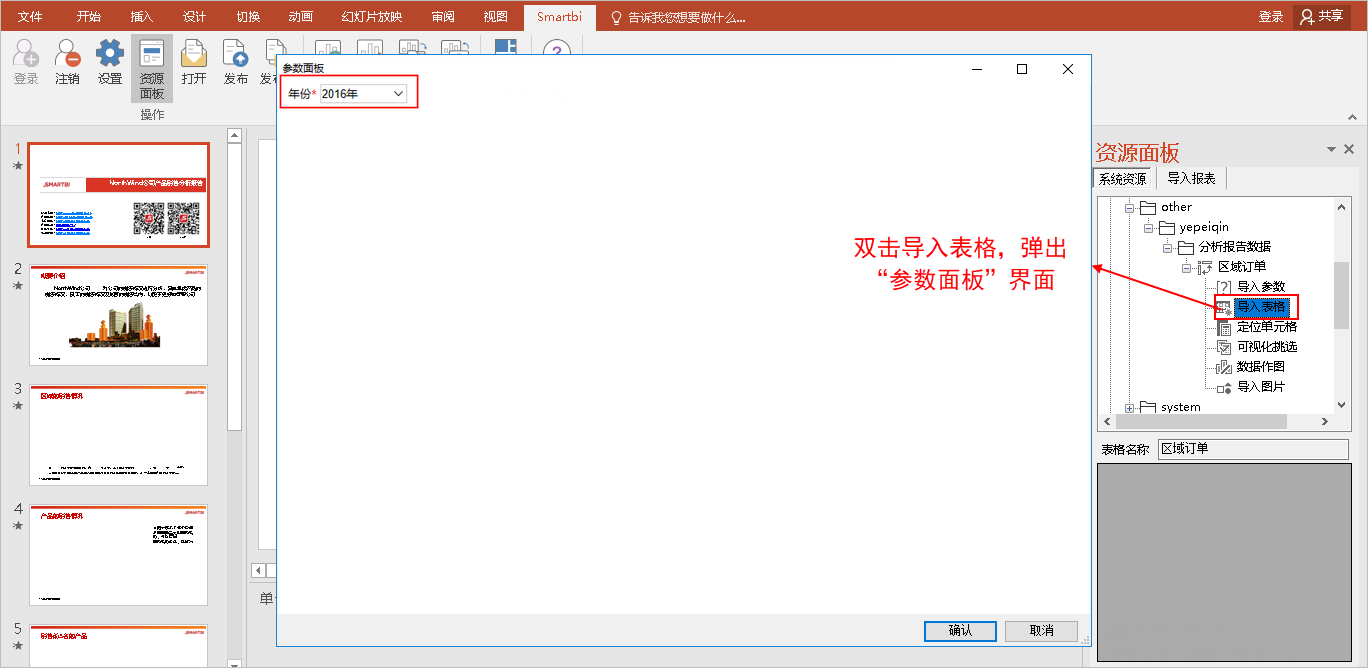Open the 资源面板 pane options arrow
This screenshot has width=1368, height=668.
click(1331, 150)
